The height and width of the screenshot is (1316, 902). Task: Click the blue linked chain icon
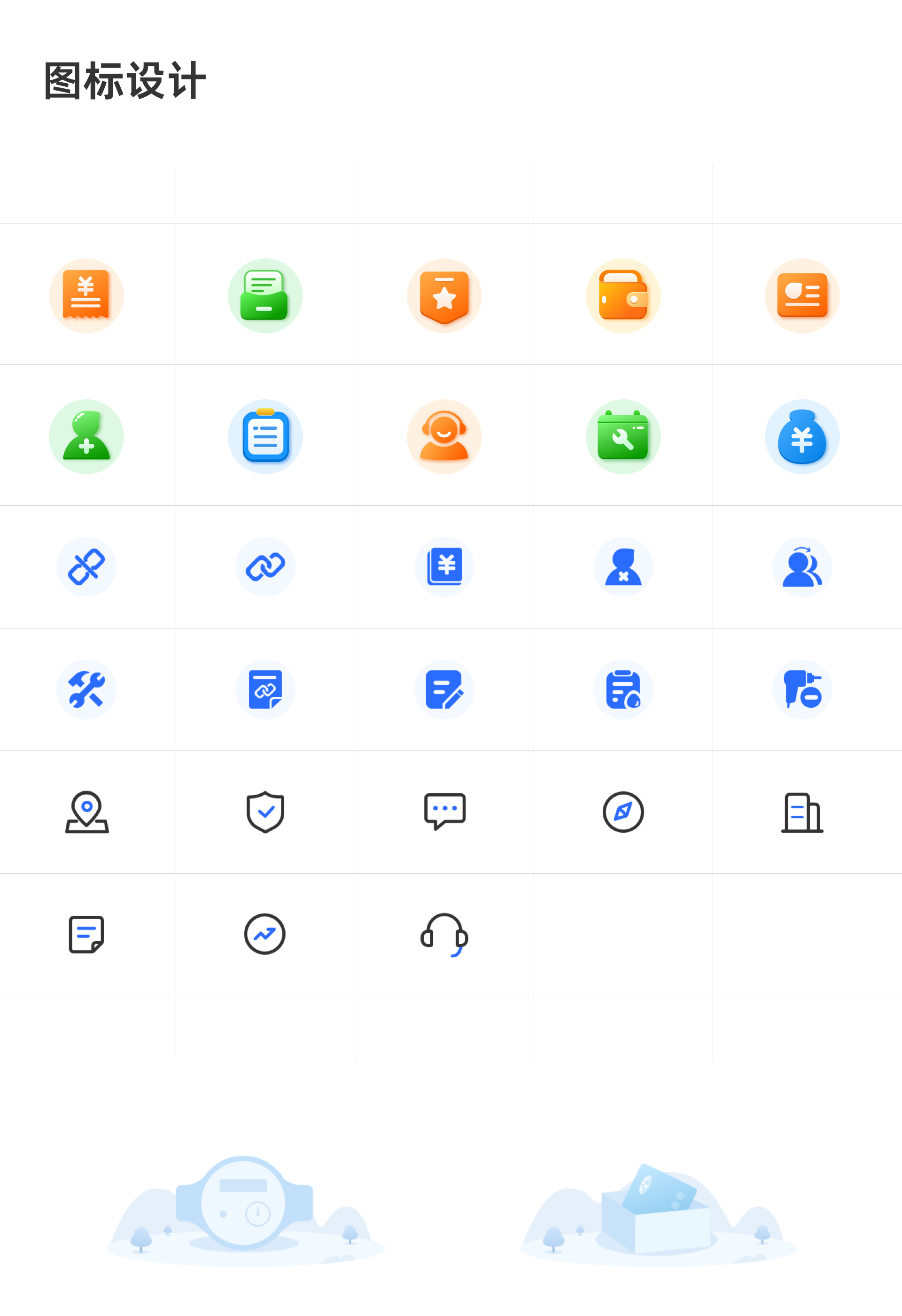pyautogui.click(x=265, y=566)
